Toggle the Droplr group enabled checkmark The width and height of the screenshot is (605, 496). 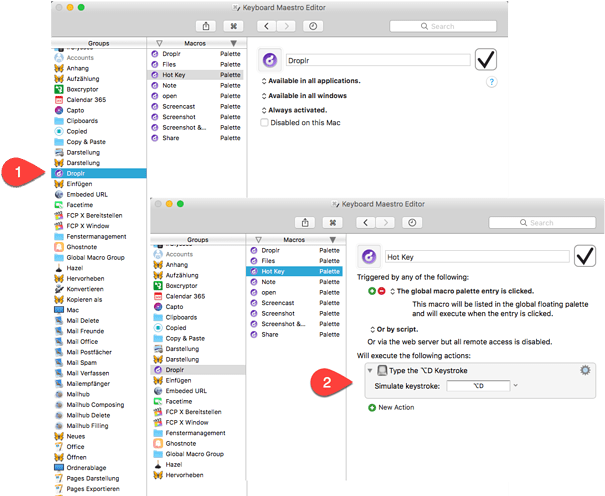(x=485, y=59)
